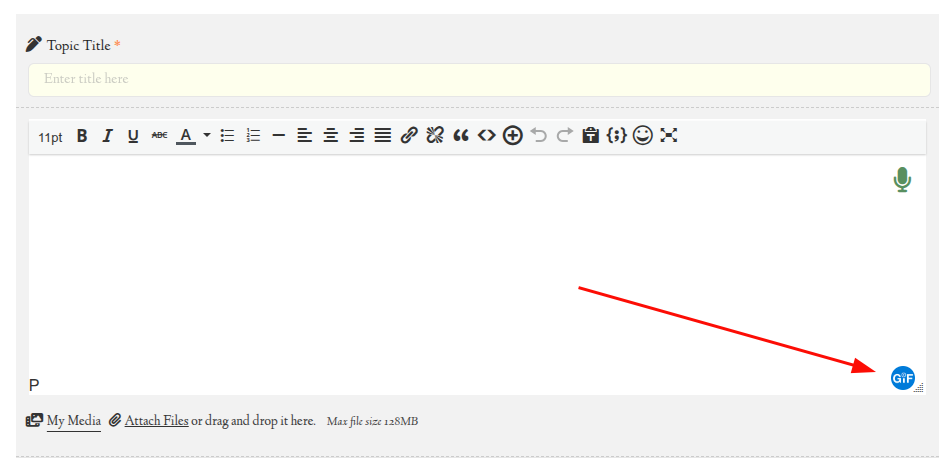Insert a numbered list
Viewport: 949px width, 458px height.
(x=253, y=136)
